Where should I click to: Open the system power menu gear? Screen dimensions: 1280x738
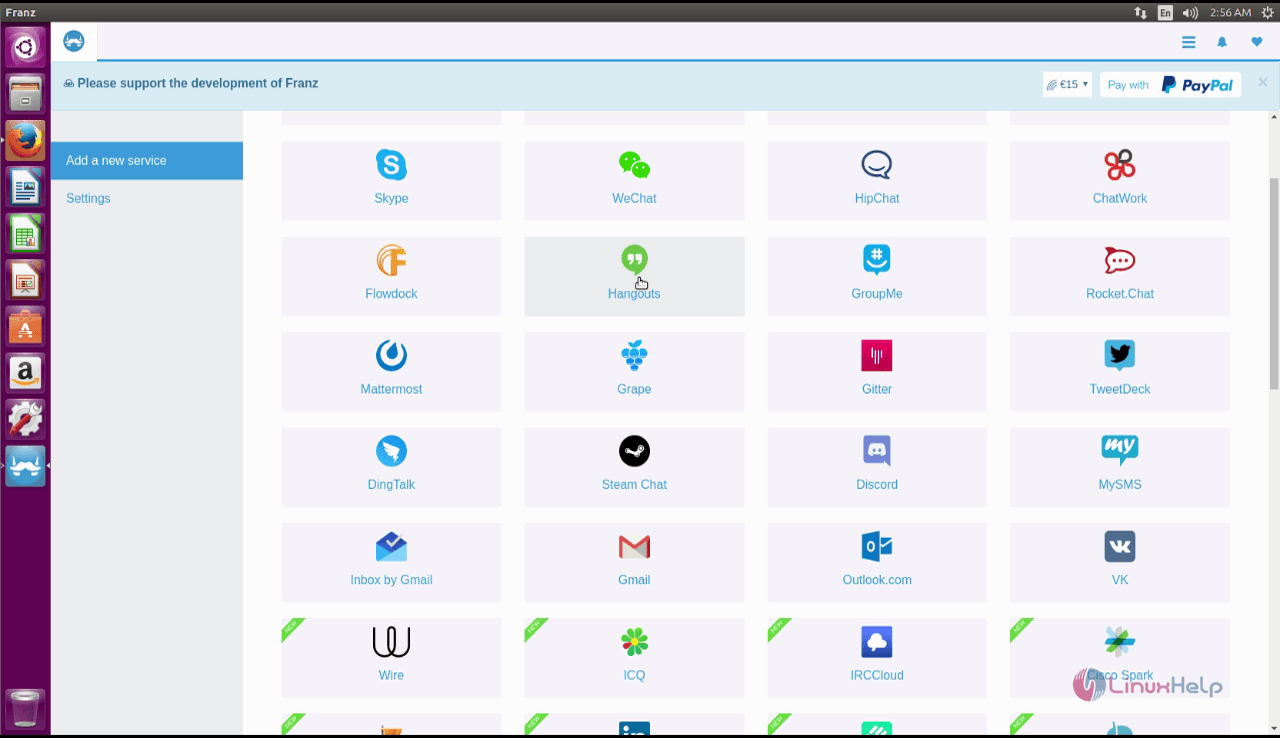point(1268,12)
